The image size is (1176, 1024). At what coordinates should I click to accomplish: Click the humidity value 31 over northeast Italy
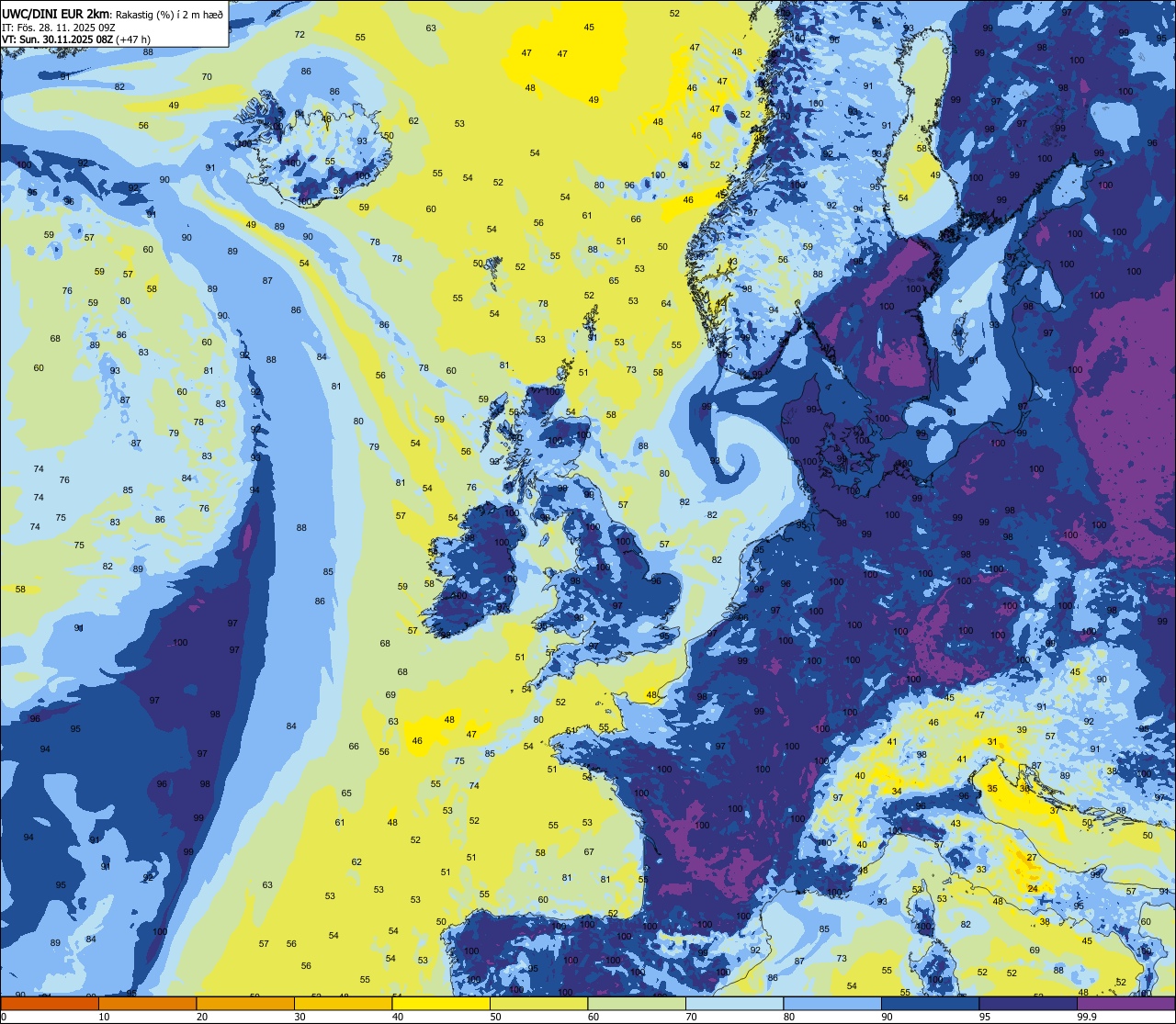click(x=992, y=741)
